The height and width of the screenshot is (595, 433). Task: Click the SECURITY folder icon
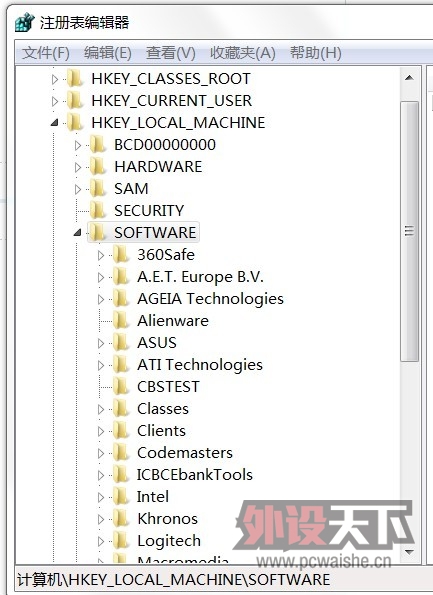point(98,210)
